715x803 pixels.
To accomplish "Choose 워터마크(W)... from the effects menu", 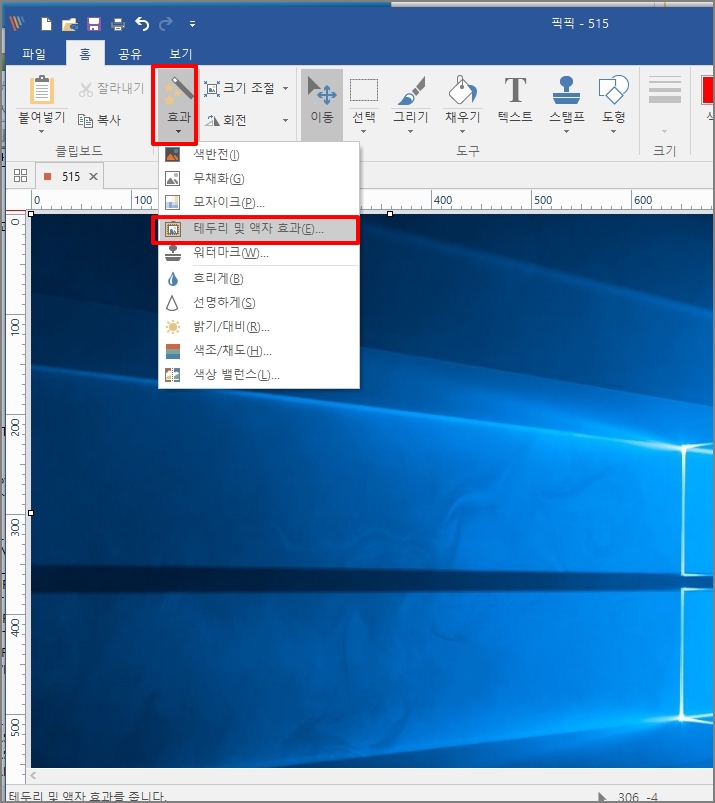I will (259, 253).
